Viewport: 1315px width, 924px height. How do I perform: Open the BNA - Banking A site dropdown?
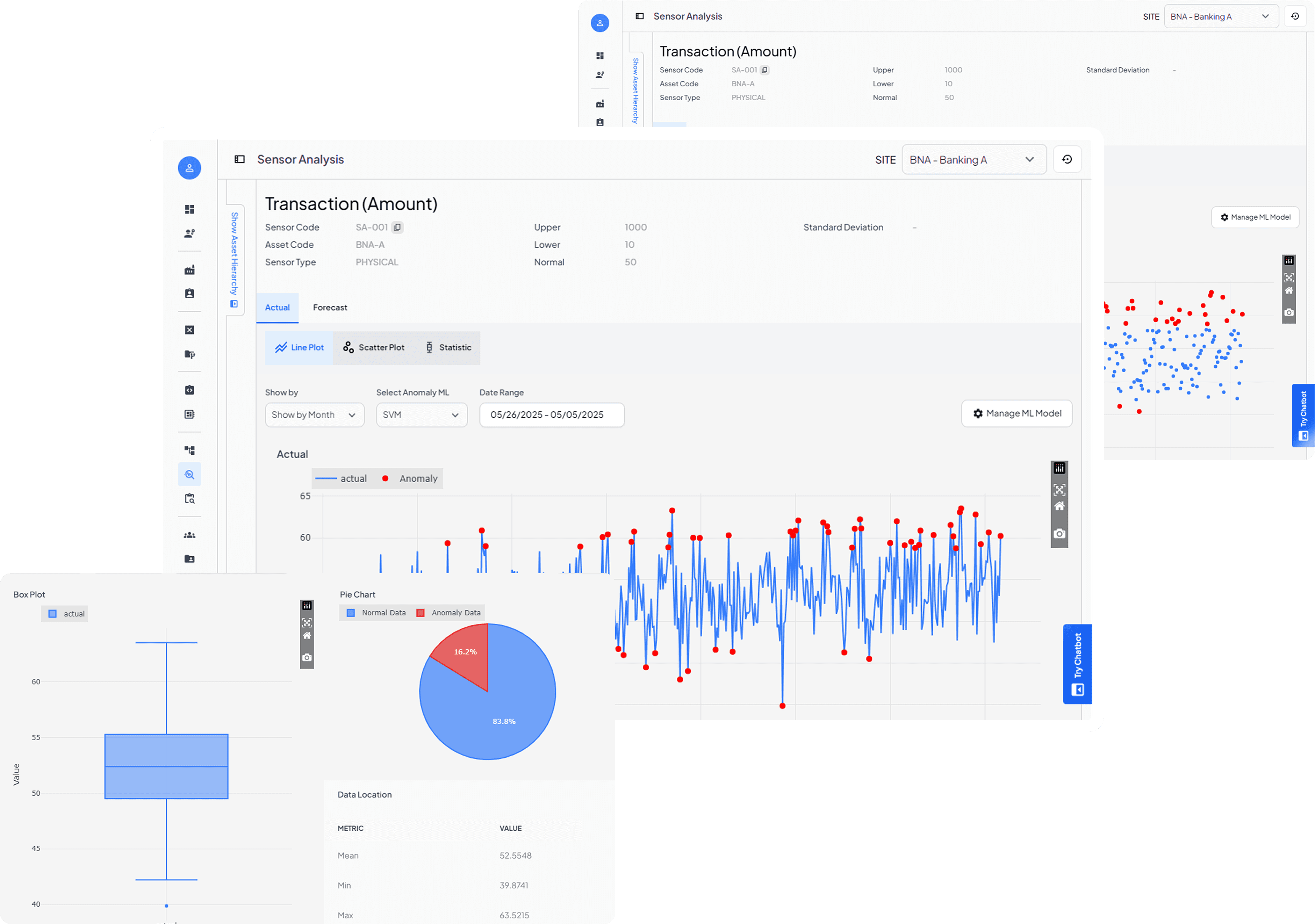click(973, 160)
